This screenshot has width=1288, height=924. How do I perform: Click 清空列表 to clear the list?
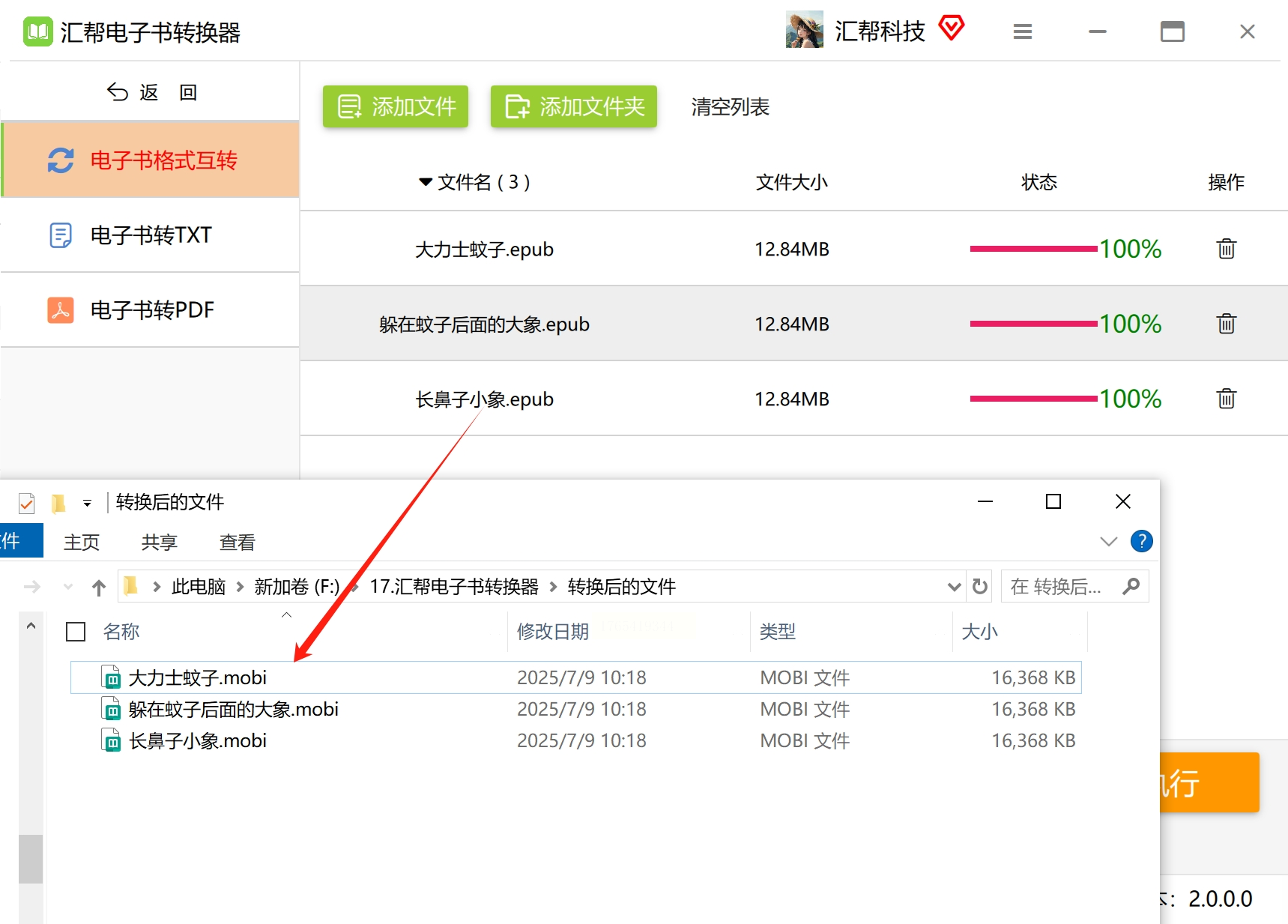coord(731,107)
